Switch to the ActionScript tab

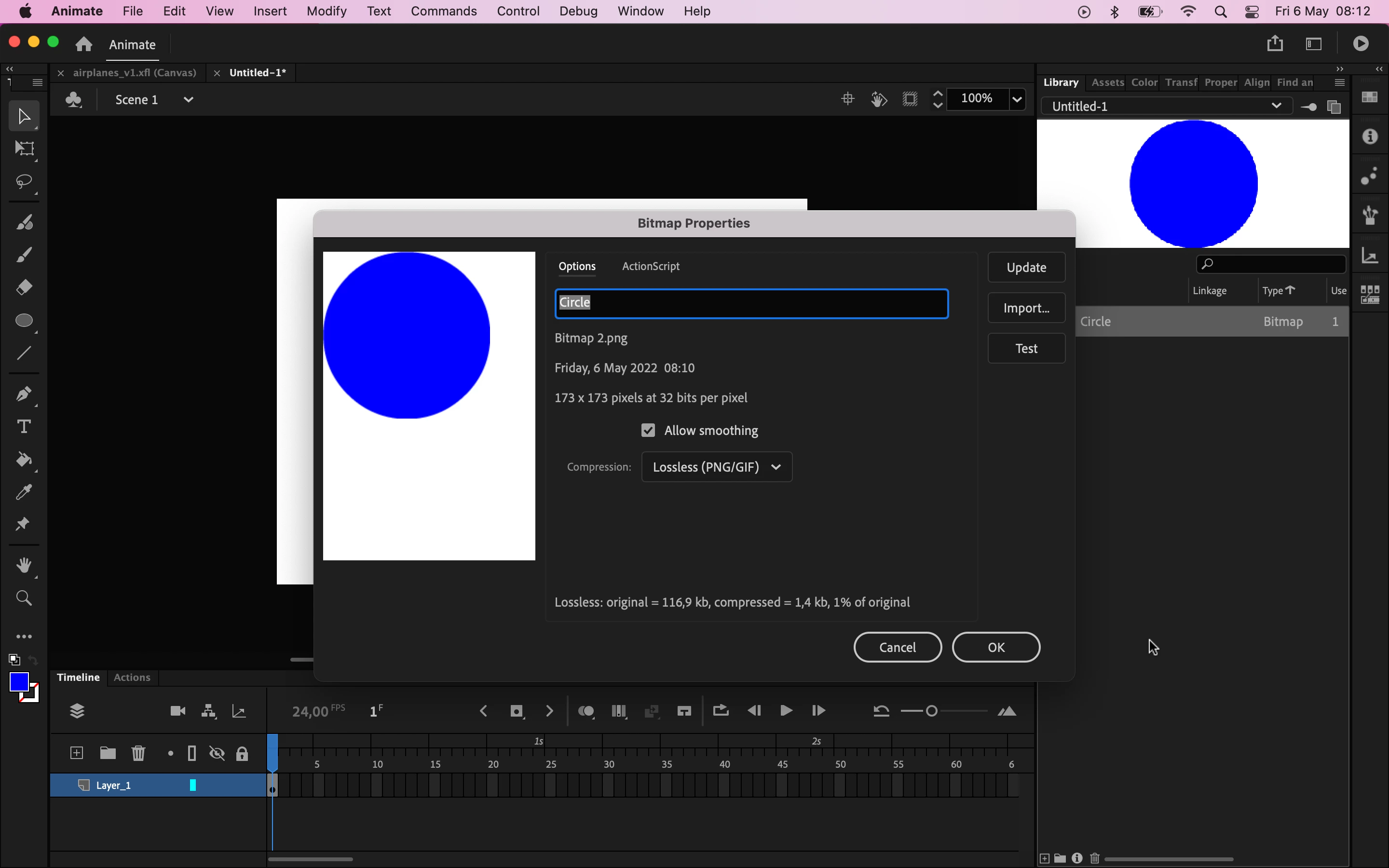650,266
